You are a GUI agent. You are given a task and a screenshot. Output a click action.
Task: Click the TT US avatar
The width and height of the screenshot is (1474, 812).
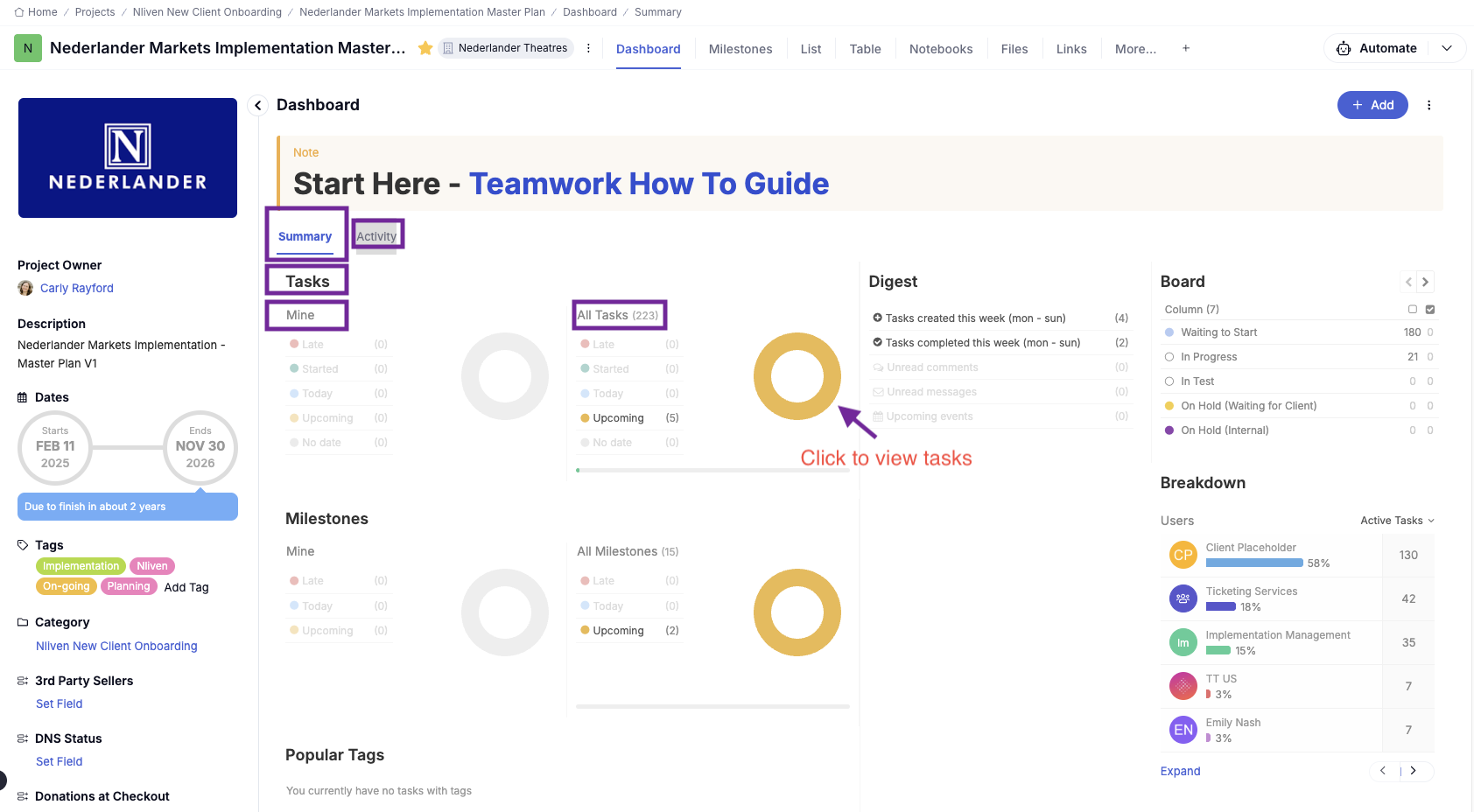click(1183, 686)
